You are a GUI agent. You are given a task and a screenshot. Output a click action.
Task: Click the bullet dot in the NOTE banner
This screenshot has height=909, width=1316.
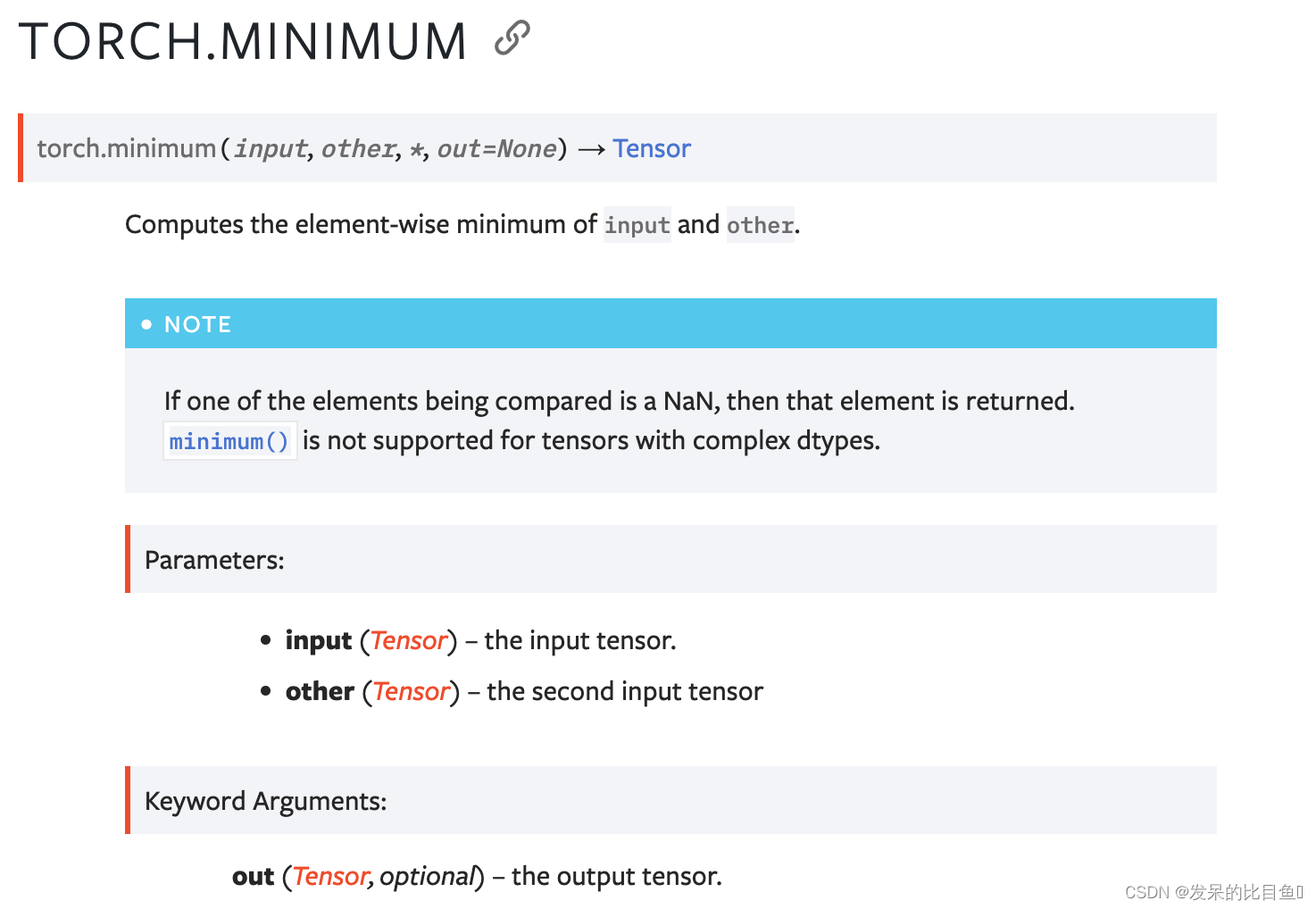click(x=147, y=324)
